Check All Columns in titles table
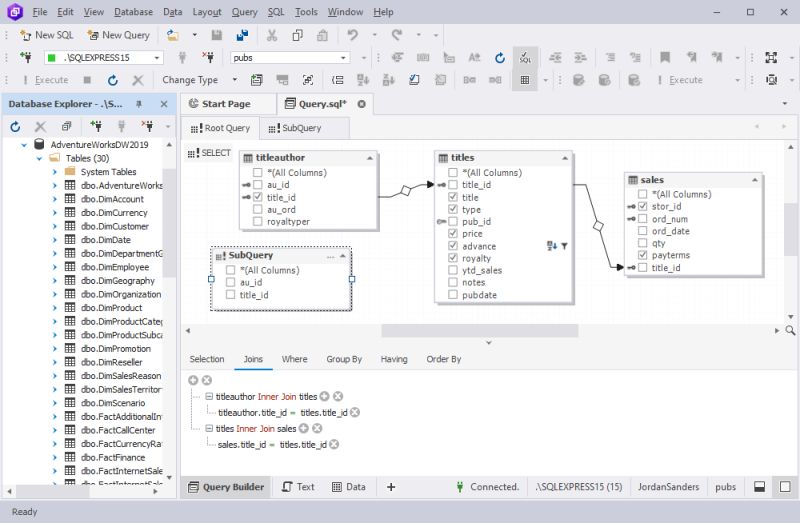Screen dimensions: 800x523 click(x=453, y=172)
